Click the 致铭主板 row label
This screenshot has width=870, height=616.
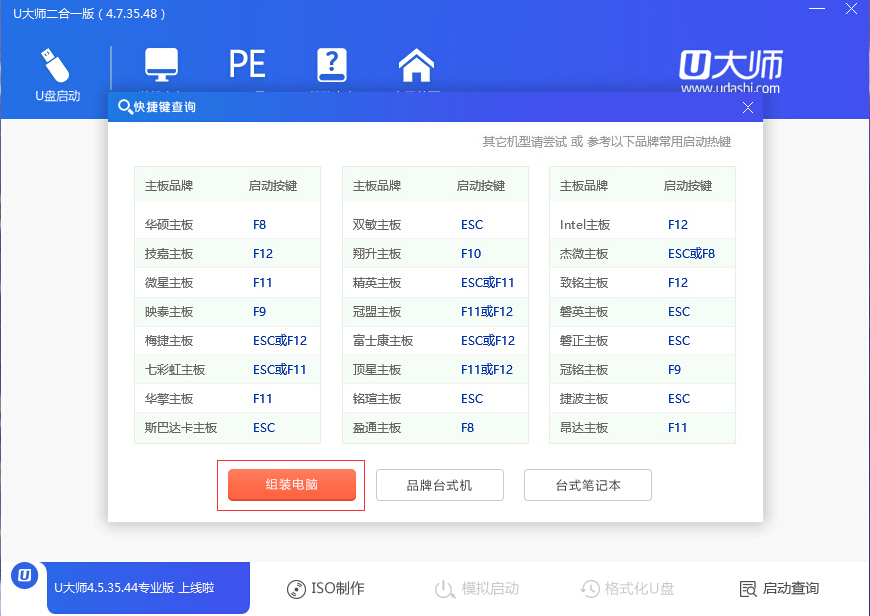coord(584,282)
